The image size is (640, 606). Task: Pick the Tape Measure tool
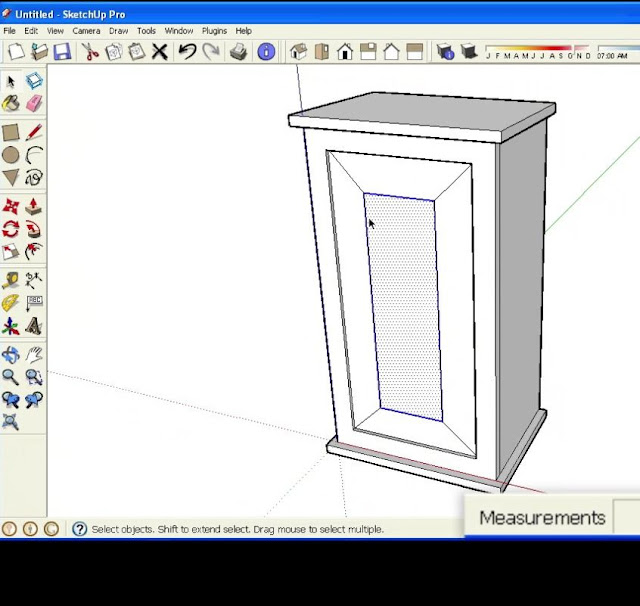(x=11, y=281)
